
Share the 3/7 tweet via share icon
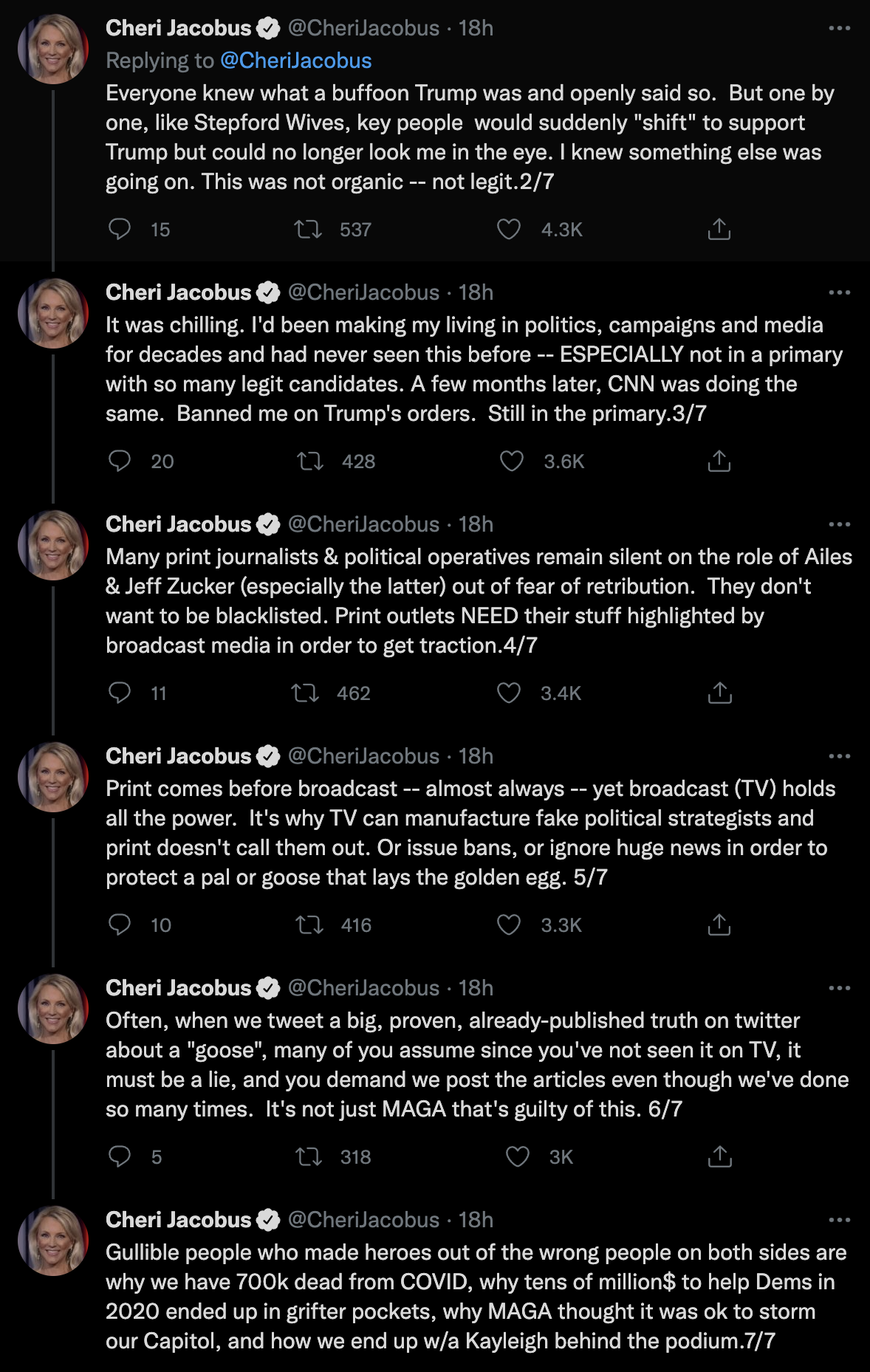[x=719, y=462]
